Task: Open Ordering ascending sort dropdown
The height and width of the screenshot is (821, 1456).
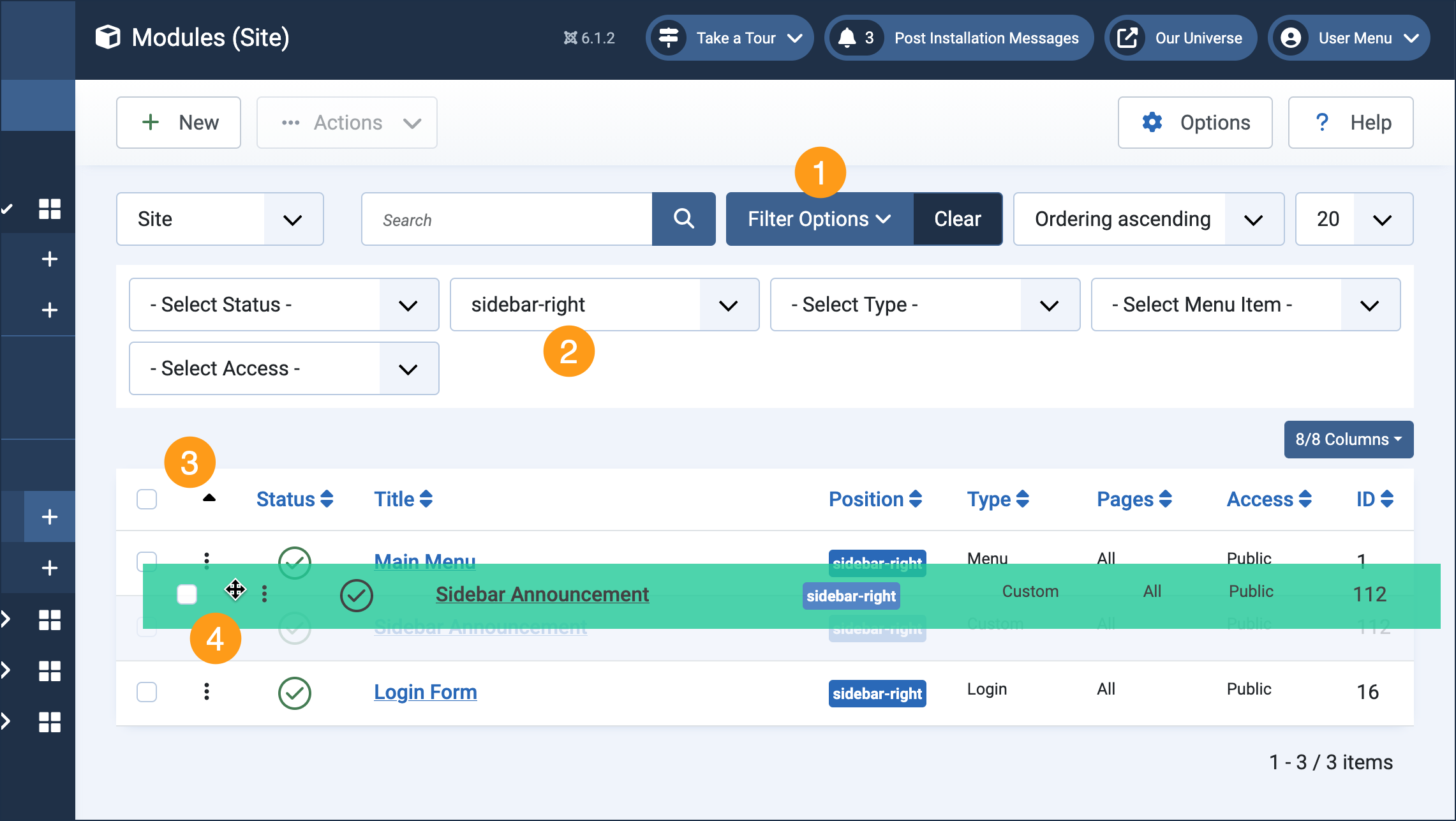Action: tap(1148, 219)
